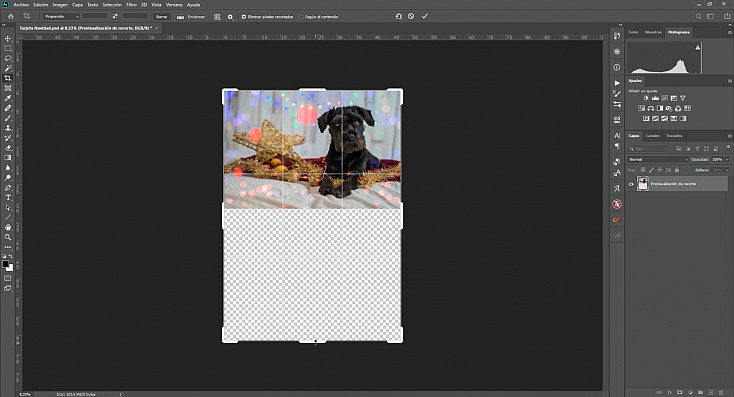Image resolution: width=734 pixels, height=397 pixels.
Task: Open the Filtro menu
Action: (132, 5)
